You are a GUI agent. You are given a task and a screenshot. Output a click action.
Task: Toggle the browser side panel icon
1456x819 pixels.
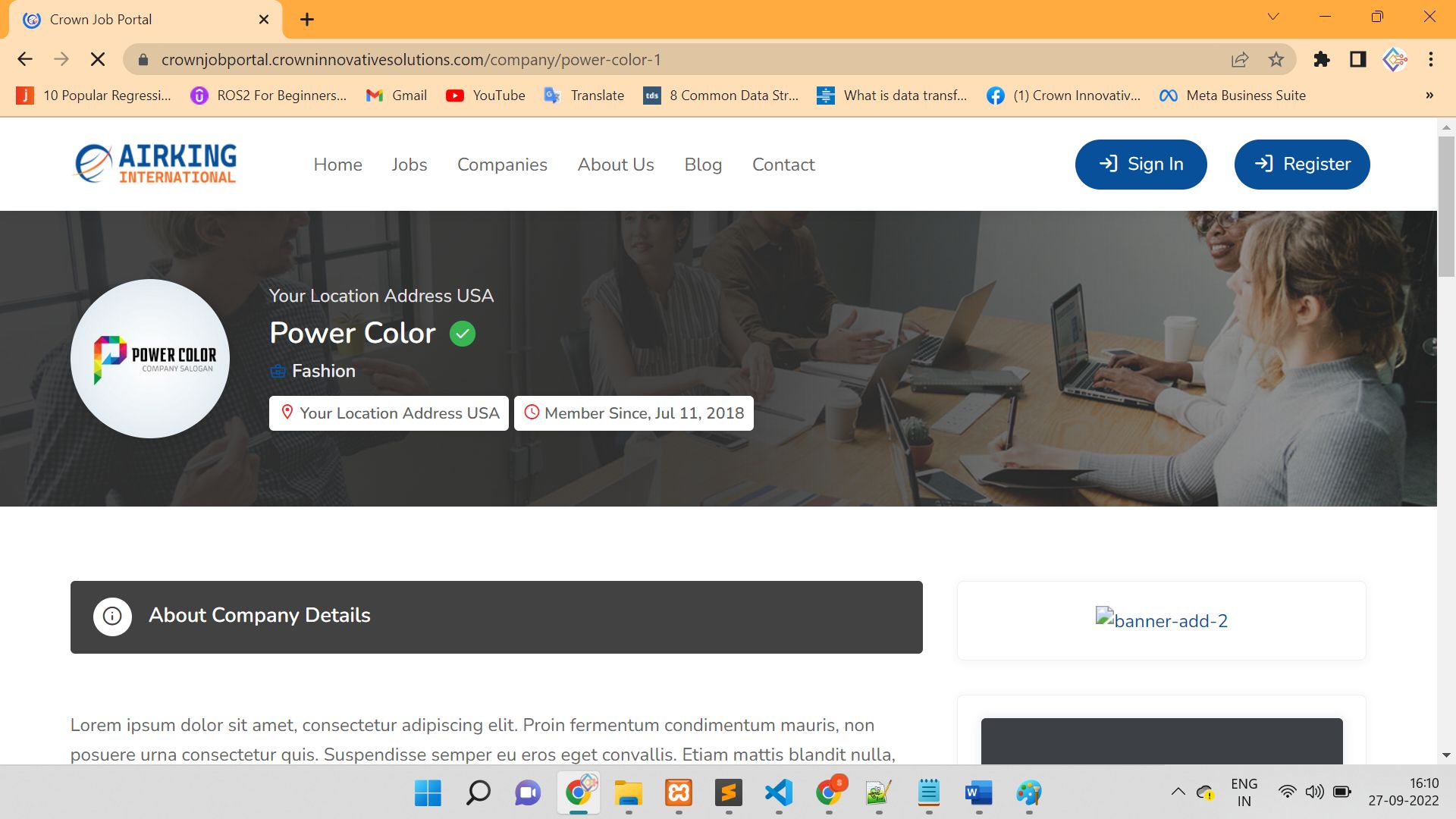tap(1357, 59)
